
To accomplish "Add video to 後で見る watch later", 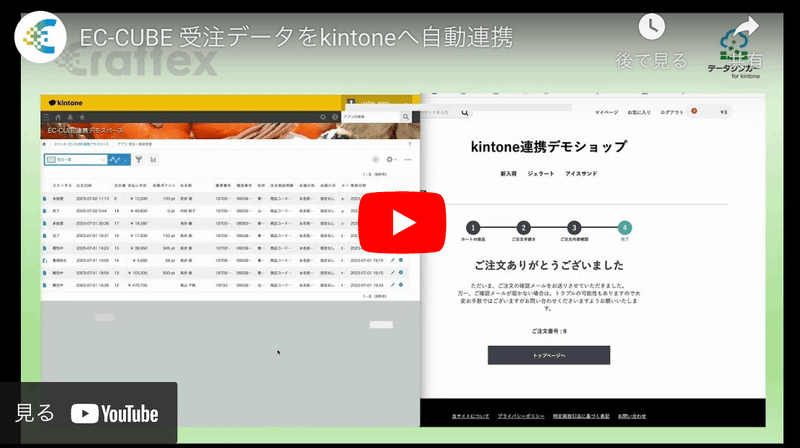I will (652, 42).
